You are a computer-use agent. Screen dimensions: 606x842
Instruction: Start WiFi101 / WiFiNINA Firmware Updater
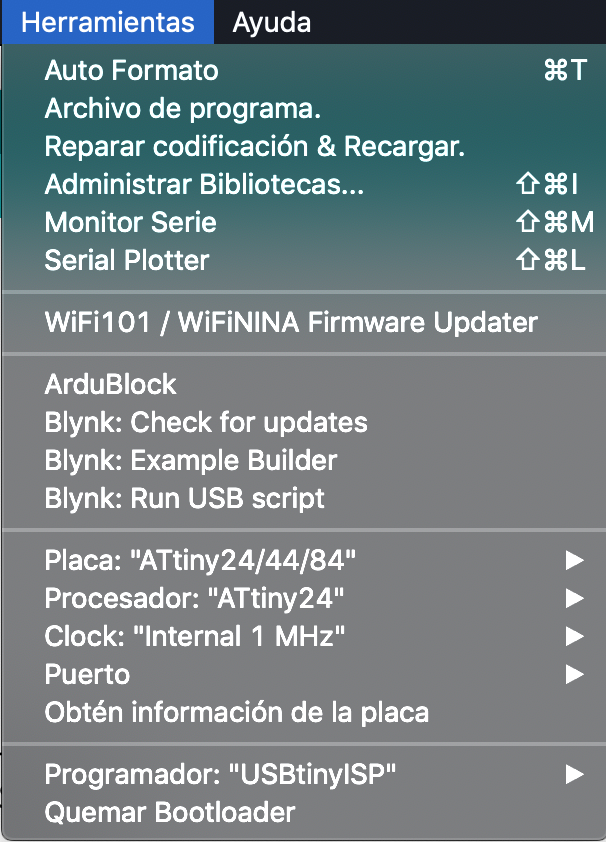click(x=304, y=322)
